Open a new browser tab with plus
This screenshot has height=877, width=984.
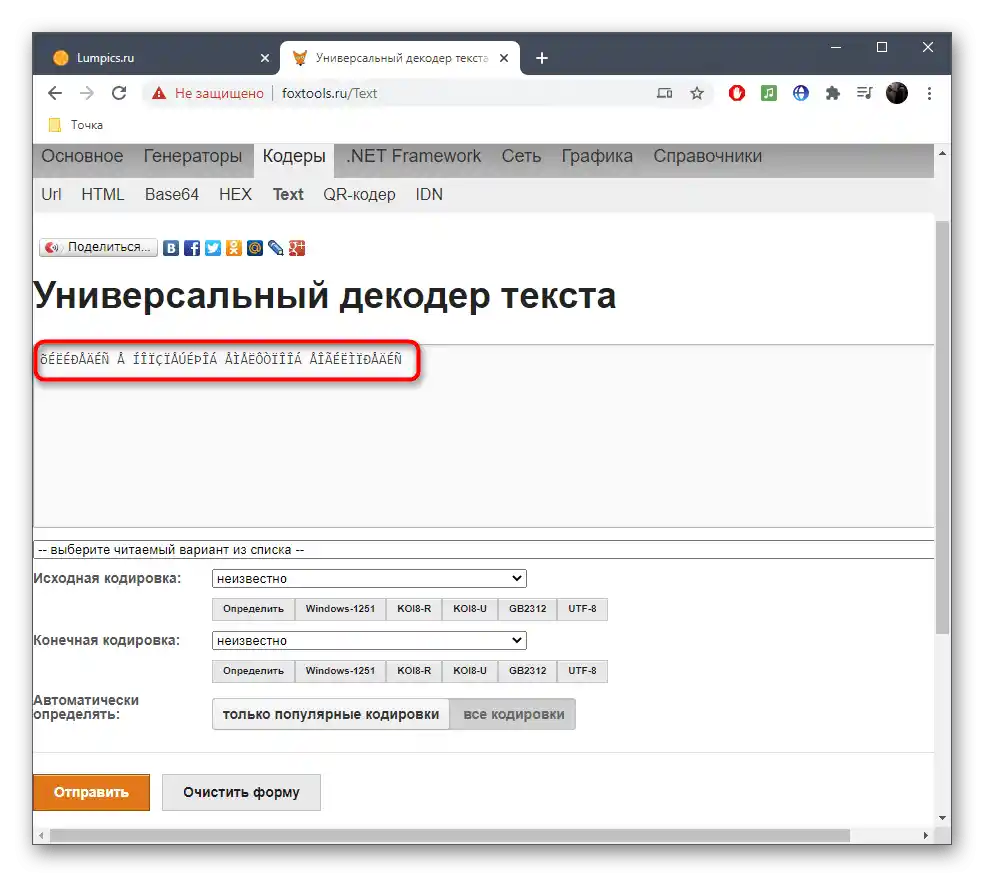[x=542, y=58]
